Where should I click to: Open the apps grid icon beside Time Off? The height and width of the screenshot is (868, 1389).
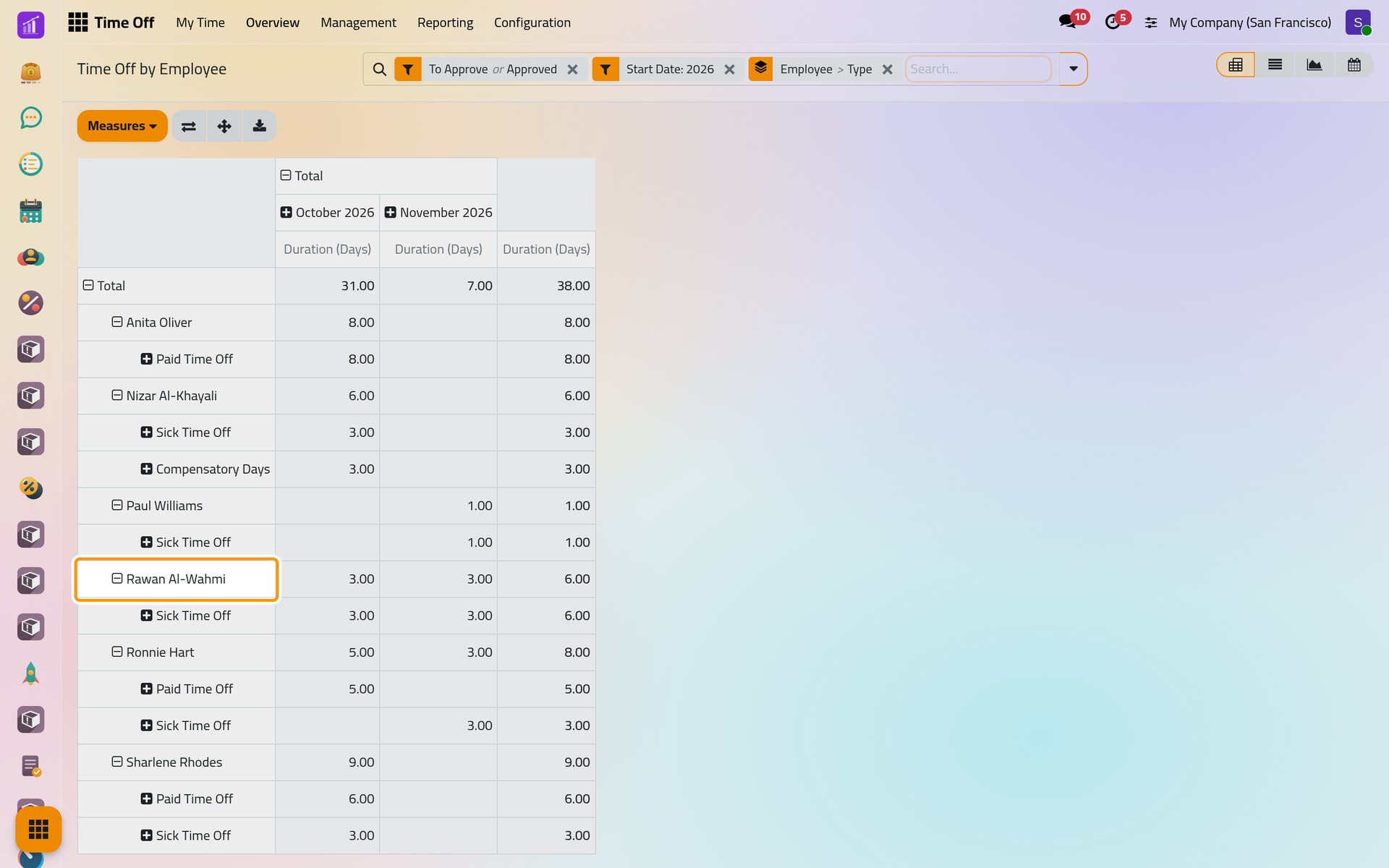[78, 22]
